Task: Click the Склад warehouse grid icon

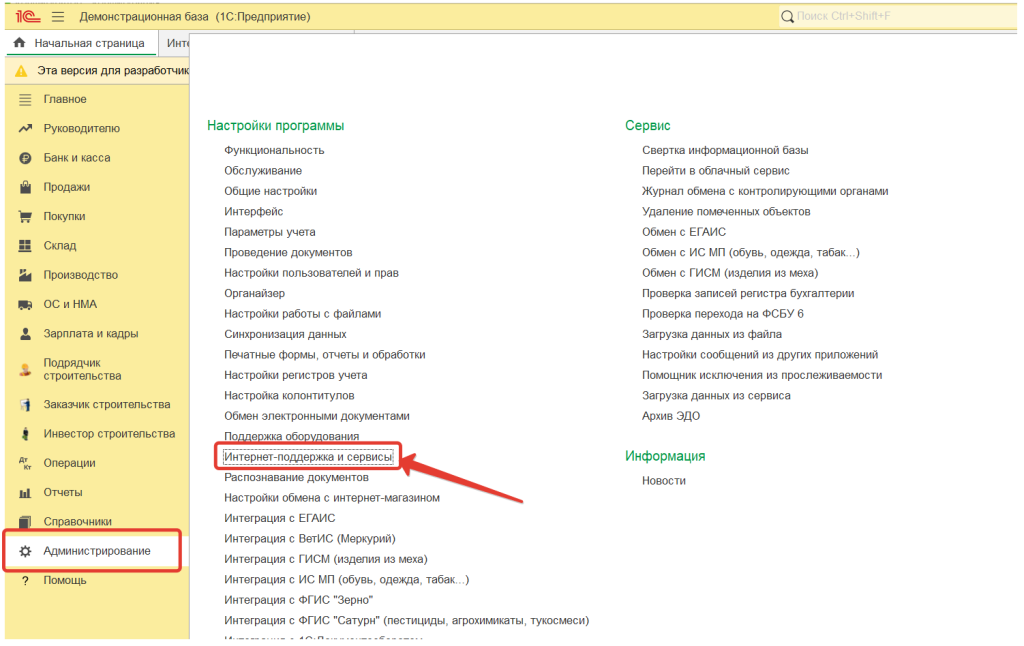Action: coord(26,246)
